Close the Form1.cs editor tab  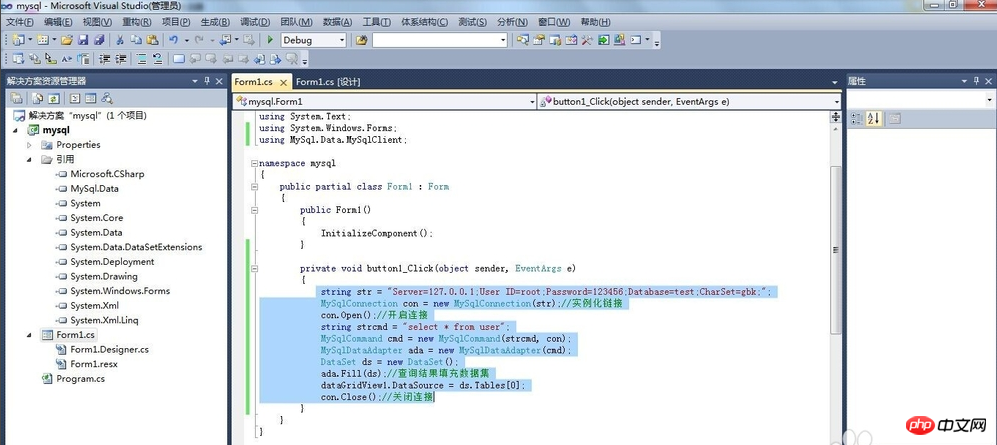284,82
